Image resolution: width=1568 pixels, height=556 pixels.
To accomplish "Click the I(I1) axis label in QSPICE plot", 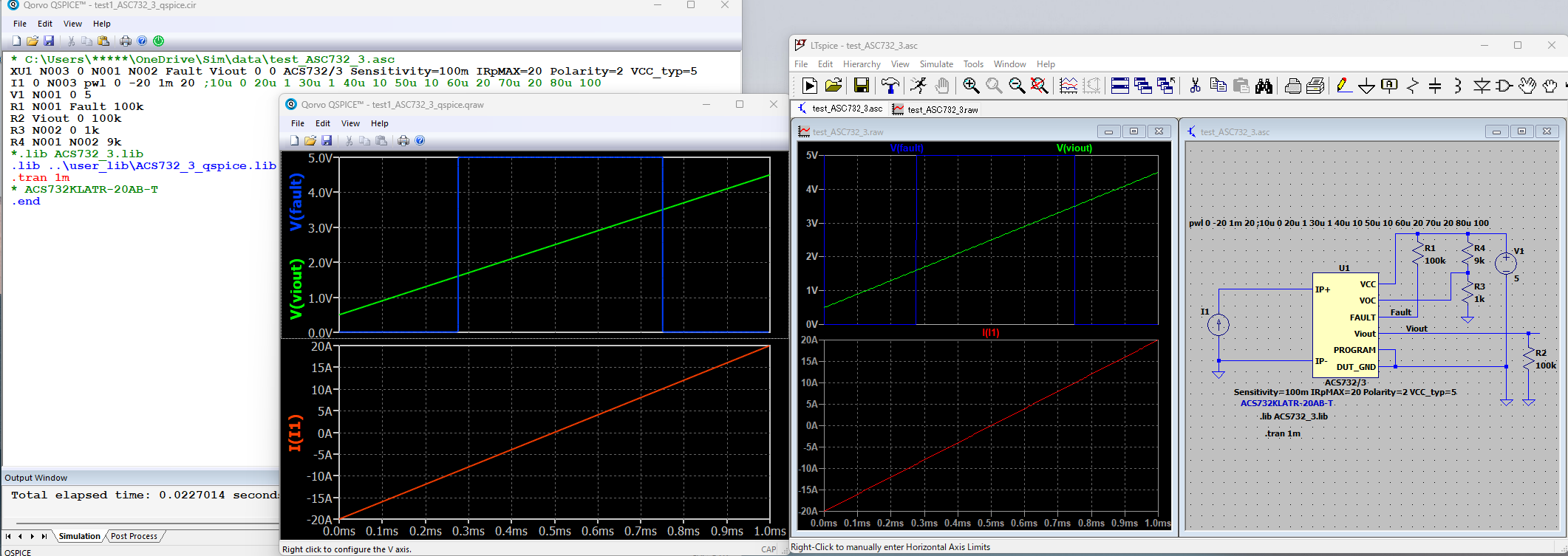I will (295, 433).
